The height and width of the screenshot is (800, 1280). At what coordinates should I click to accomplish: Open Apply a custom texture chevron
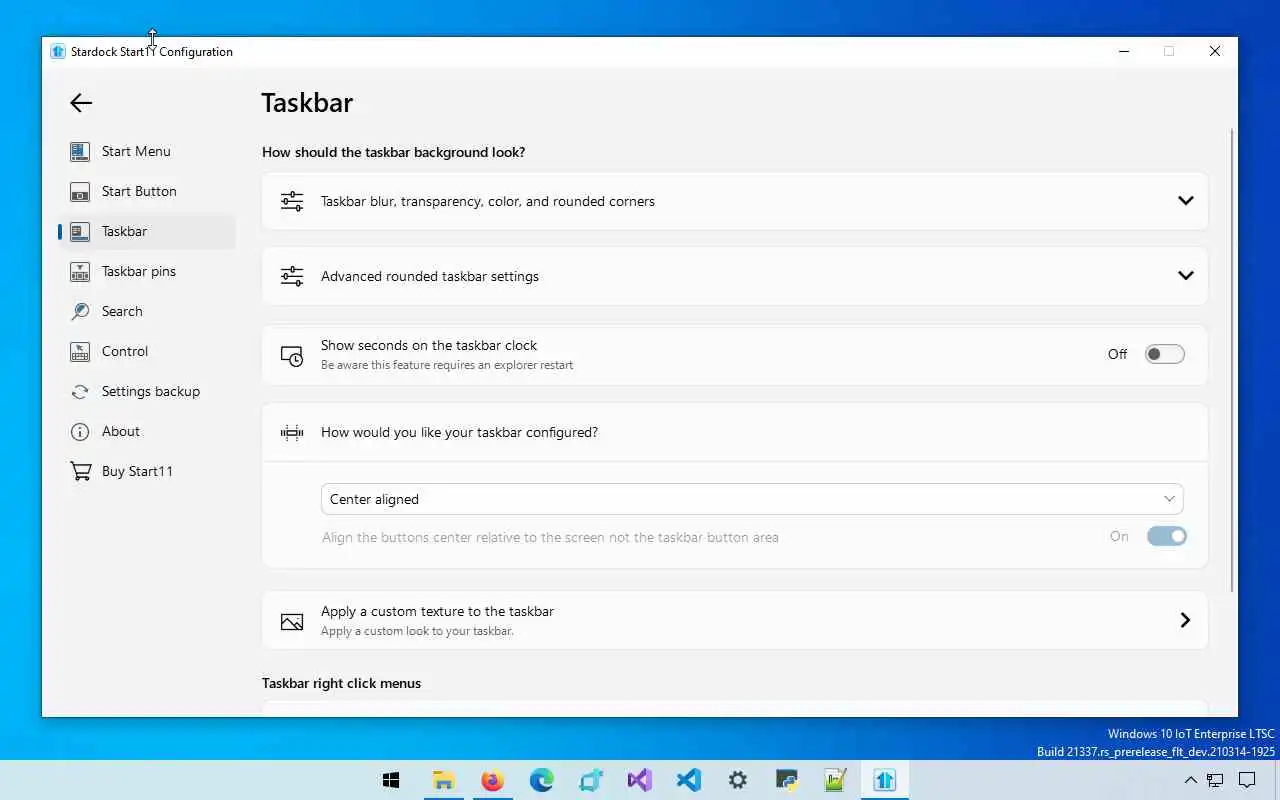pyautogui.click(x=1185, y=620)
